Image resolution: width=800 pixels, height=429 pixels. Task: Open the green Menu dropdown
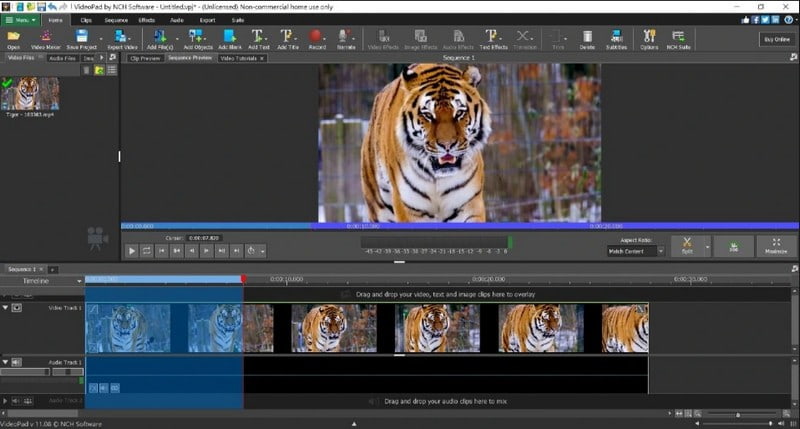pos(20,20)
